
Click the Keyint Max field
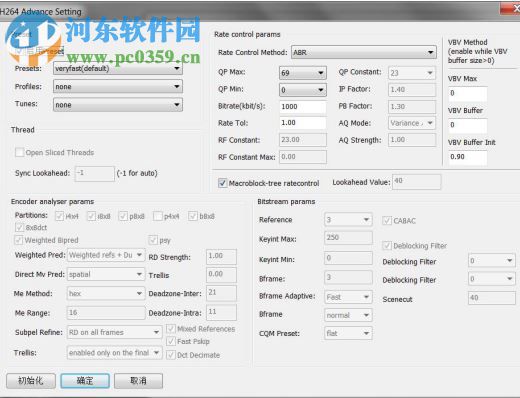coord(348,238)
